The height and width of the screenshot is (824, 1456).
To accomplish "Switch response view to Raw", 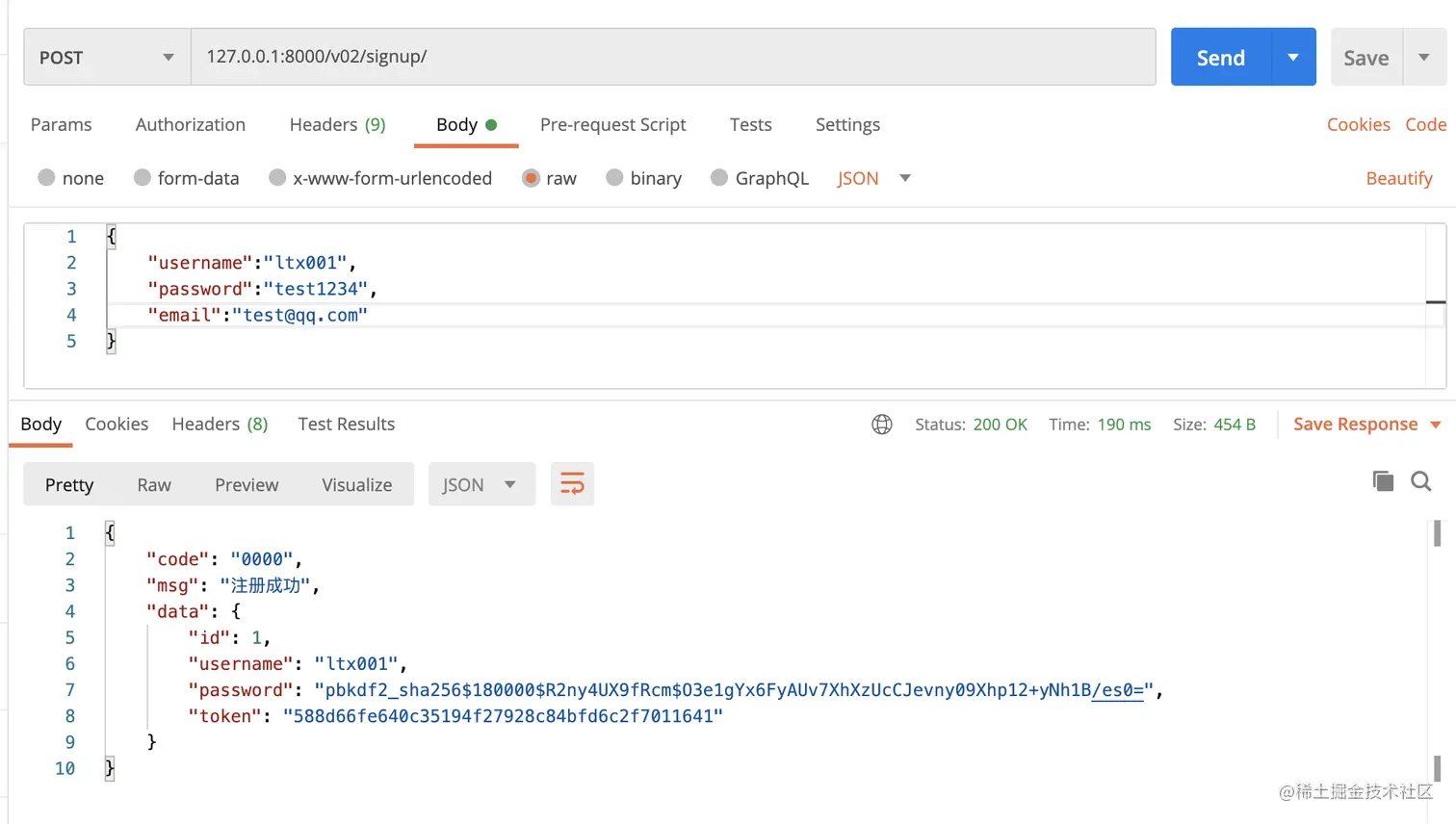I will coord(154,485).
